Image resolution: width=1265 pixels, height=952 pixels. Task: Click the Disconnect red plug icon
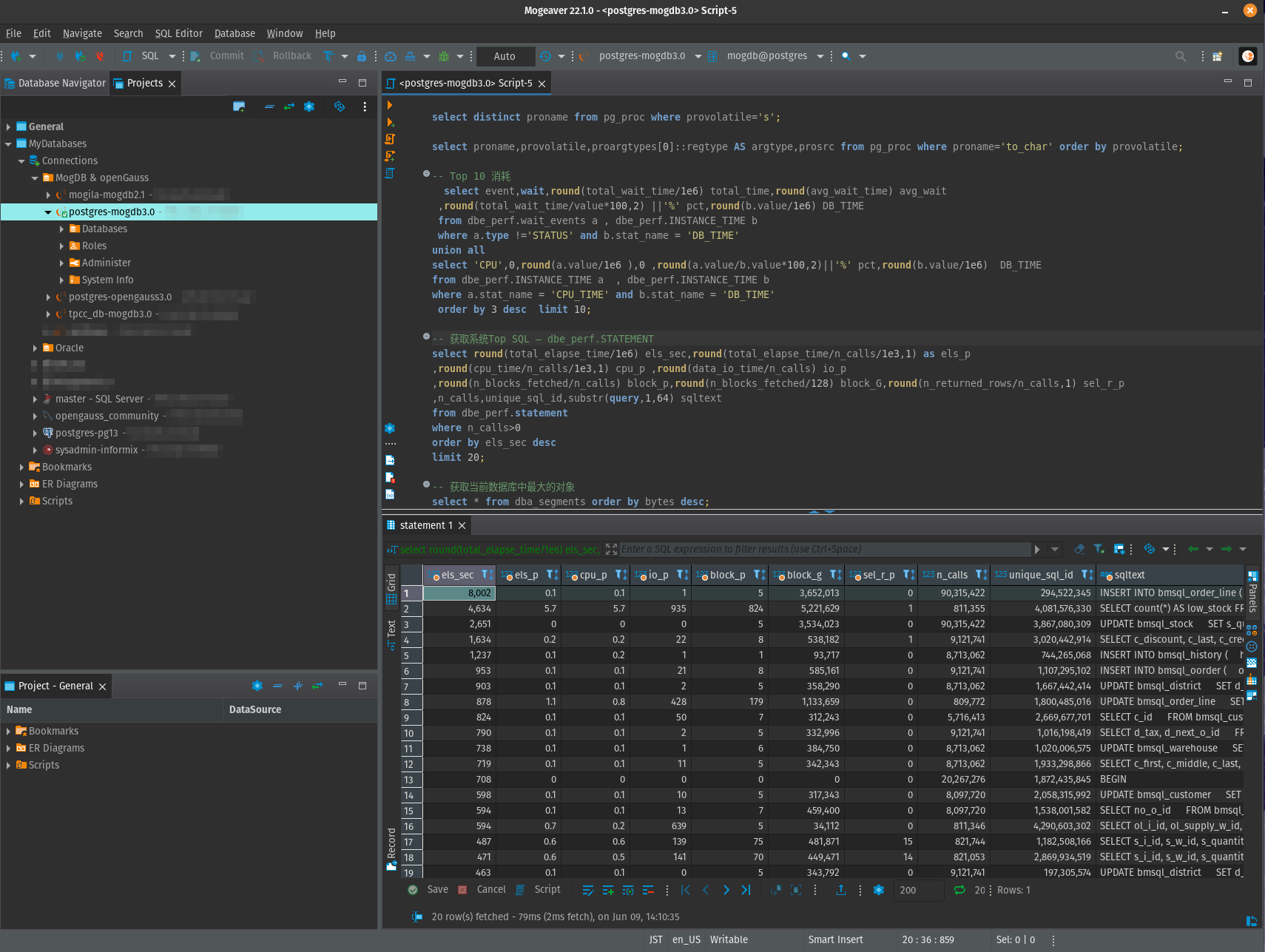100,56
